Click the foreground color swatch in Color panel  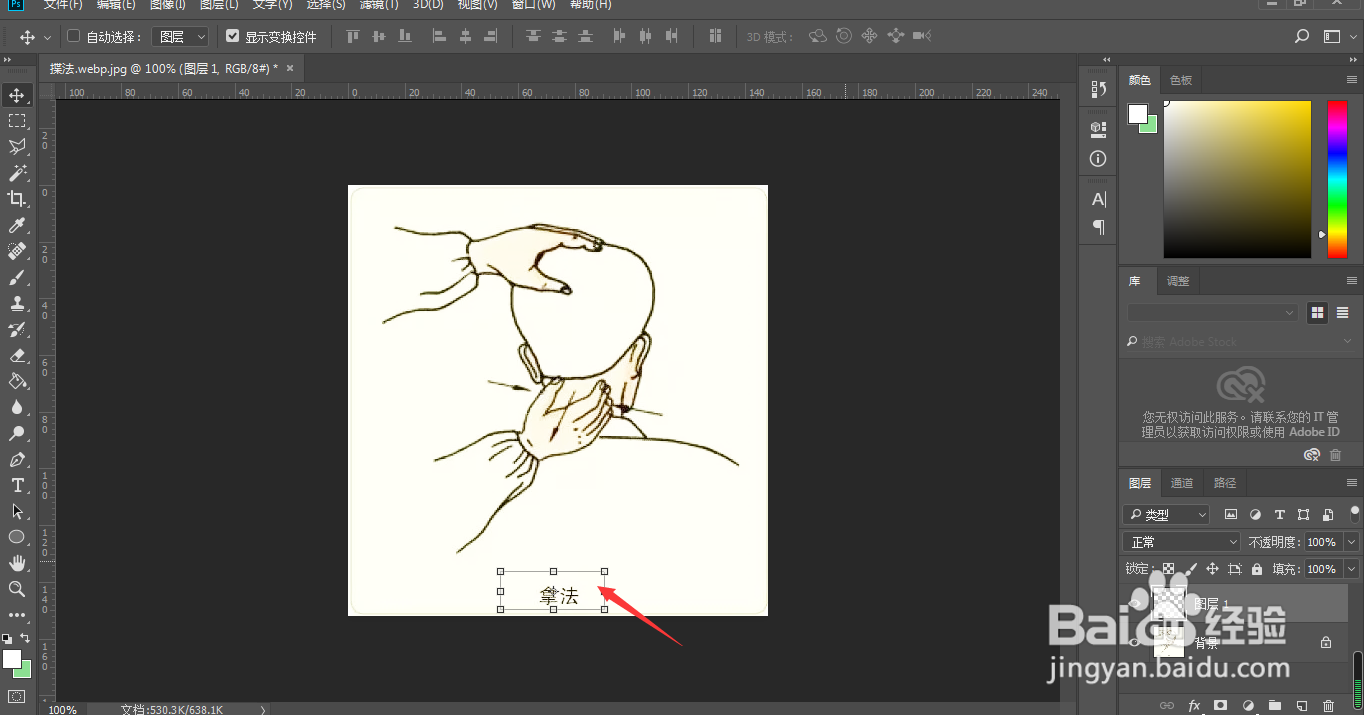(x=1138, y=114)
